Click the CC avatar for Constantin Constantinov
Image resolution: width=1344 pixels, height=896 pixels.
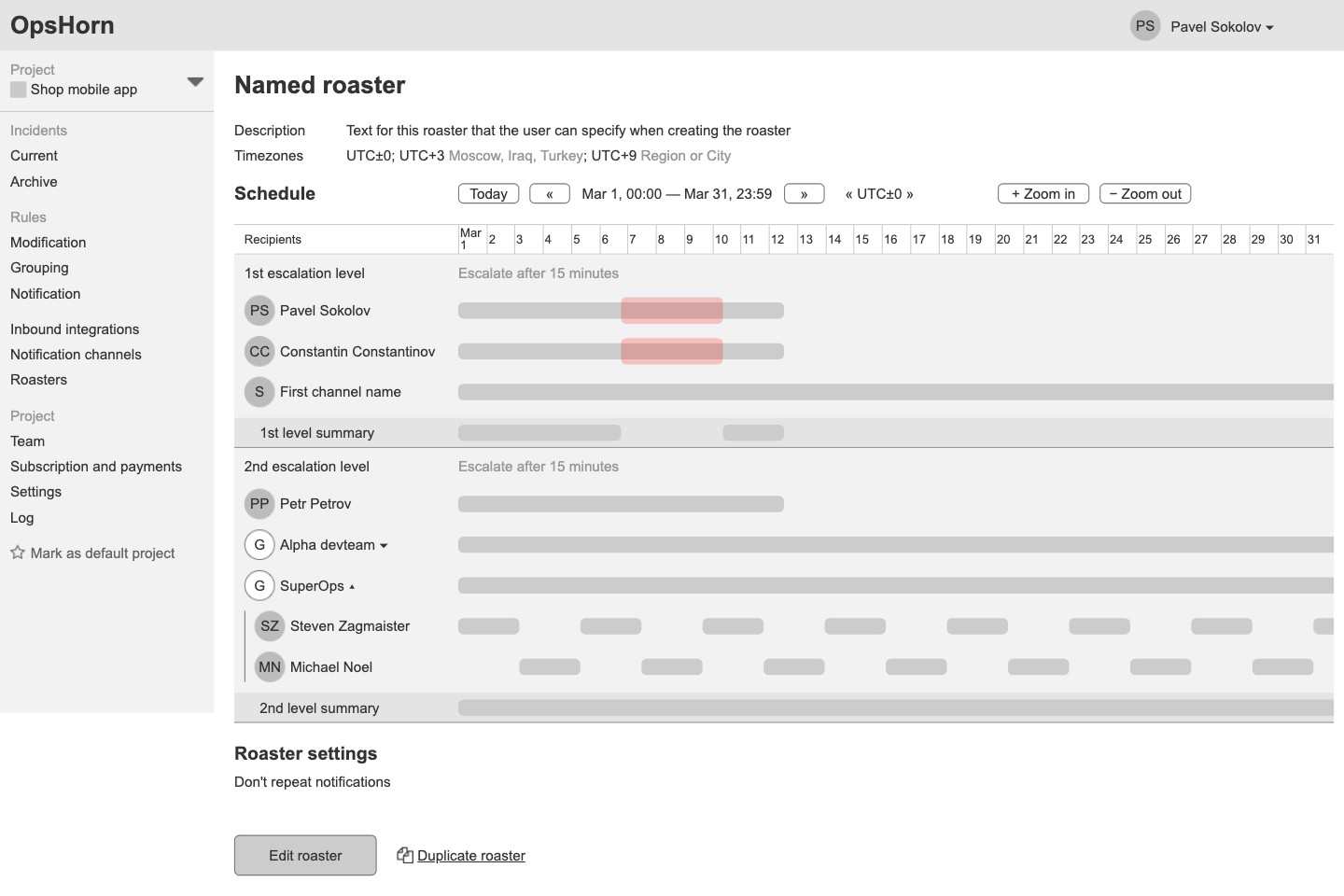point(259,352)
